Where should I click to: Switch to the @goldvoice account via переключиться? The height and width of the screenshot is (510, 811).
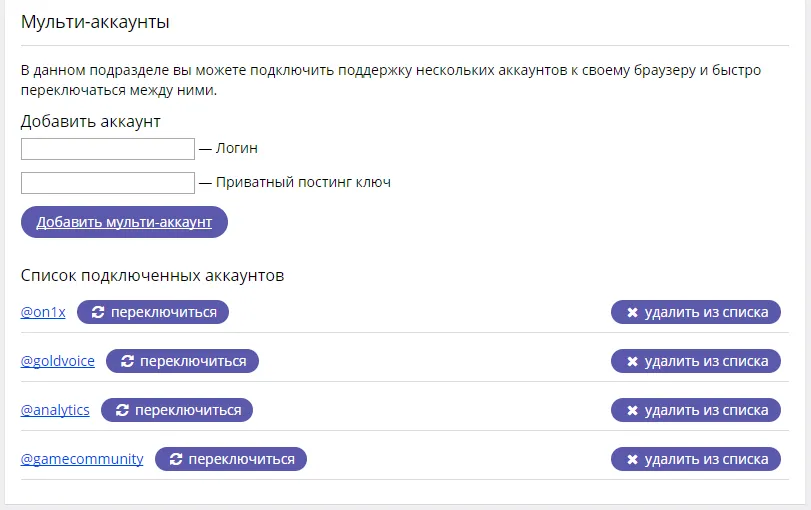(x=182, y=361)
